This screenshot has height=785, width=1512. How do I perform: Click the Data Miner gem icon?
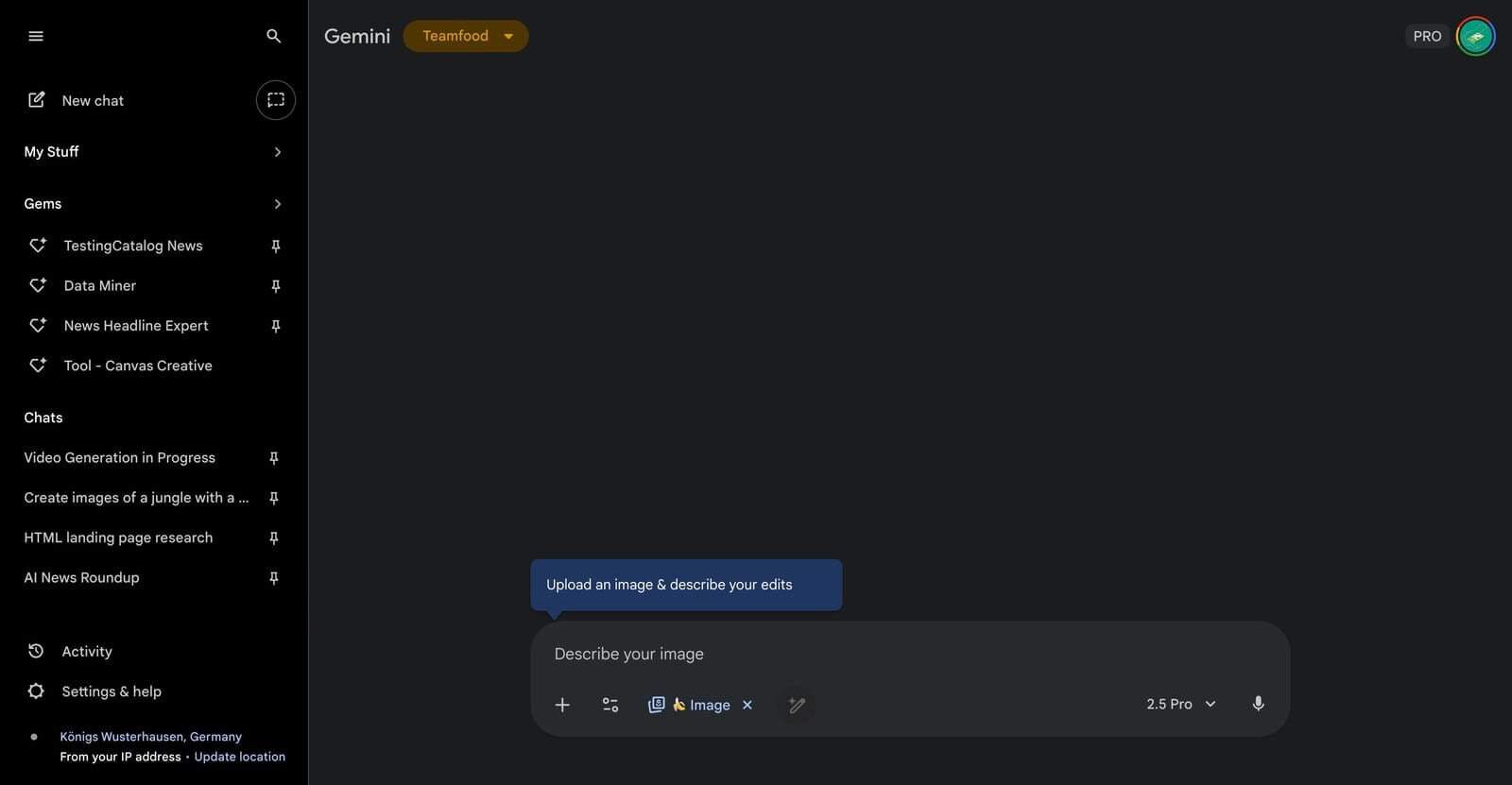38,285
